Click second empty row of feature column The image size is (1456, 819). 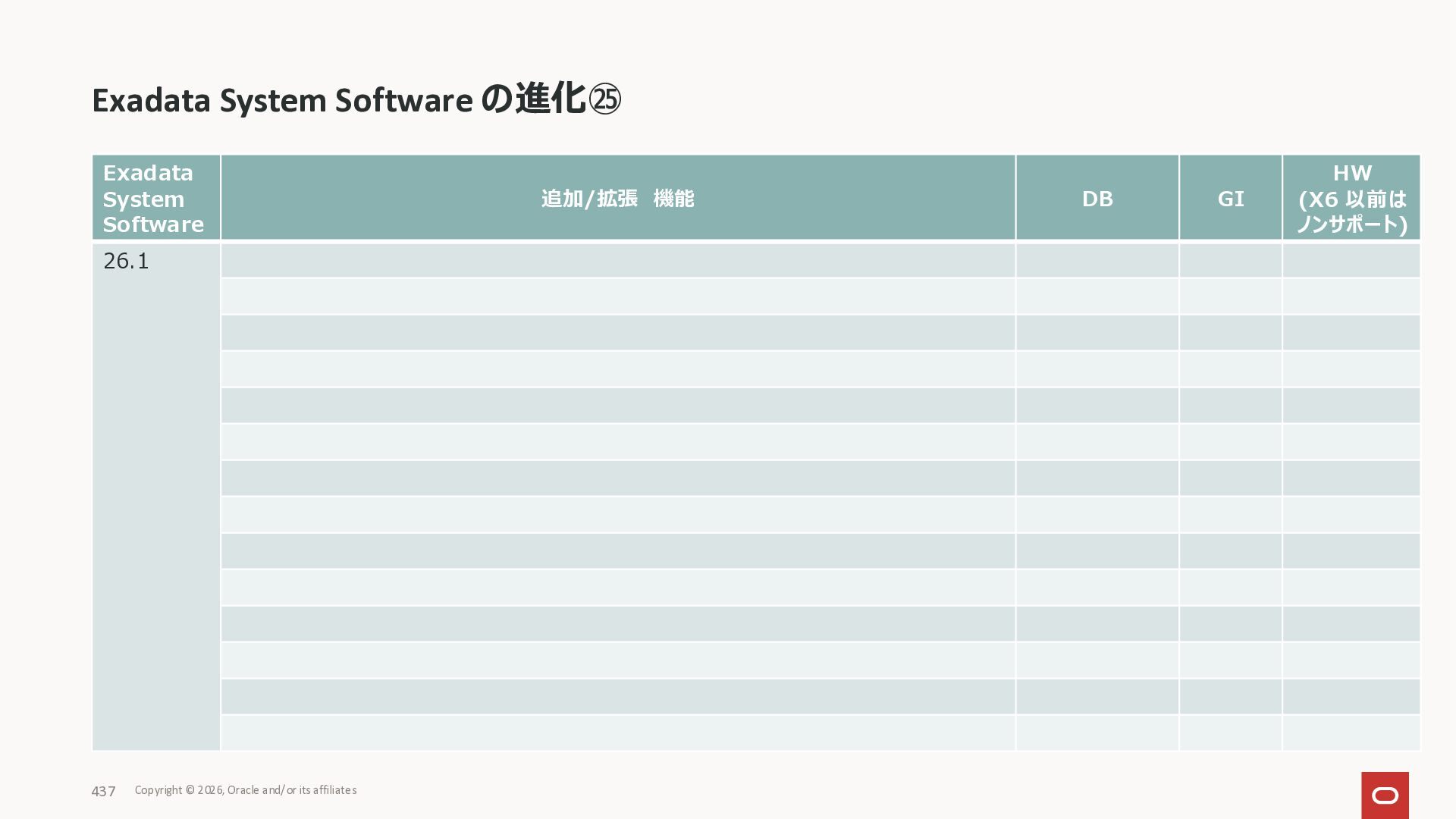tap(617, 297)
